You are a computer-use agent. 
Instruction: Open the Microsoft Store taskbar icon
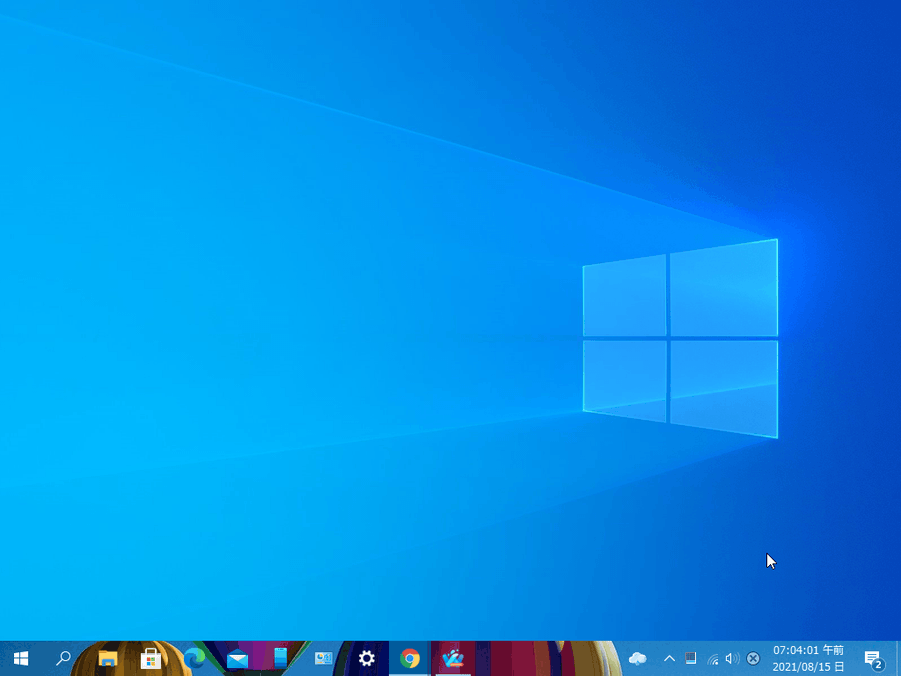point(151,658)
